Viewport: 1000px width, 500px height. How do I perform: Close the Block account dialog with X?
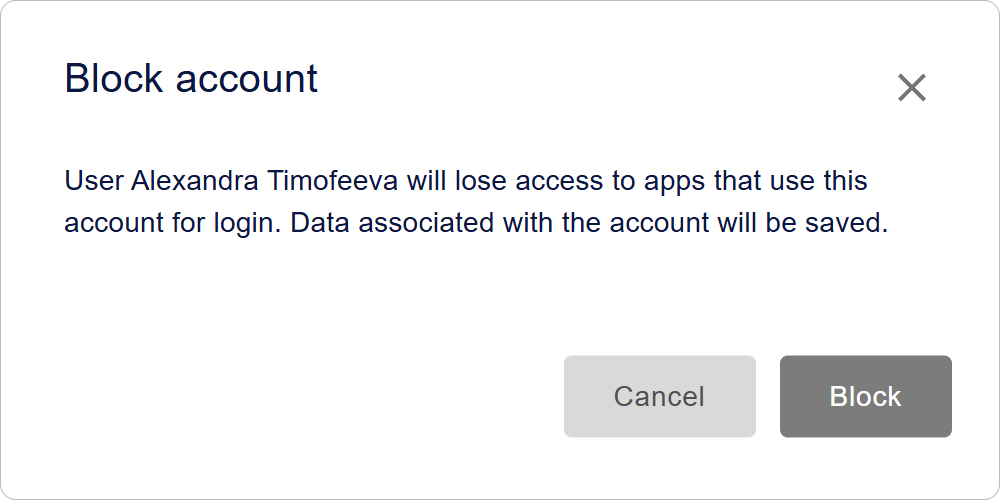click(911, 88)
